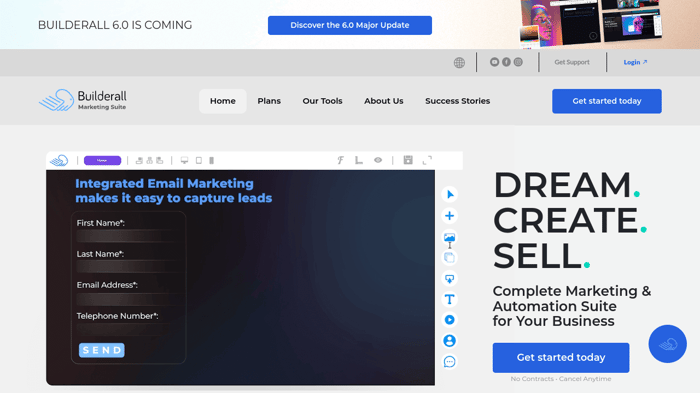Click the "No Contracts - Cancel Anytime" text
The width and height of the screenshot is (700, 393).
561,379
